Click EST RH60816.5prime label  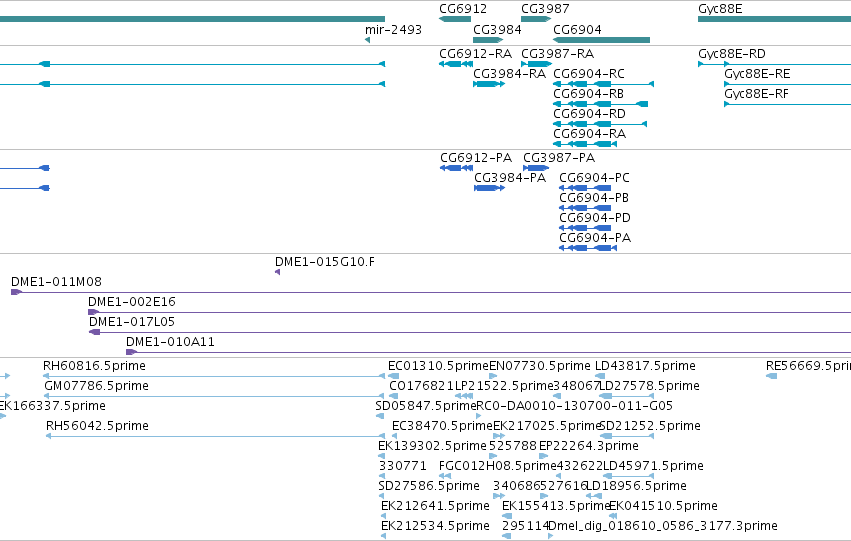click(94, 366)
